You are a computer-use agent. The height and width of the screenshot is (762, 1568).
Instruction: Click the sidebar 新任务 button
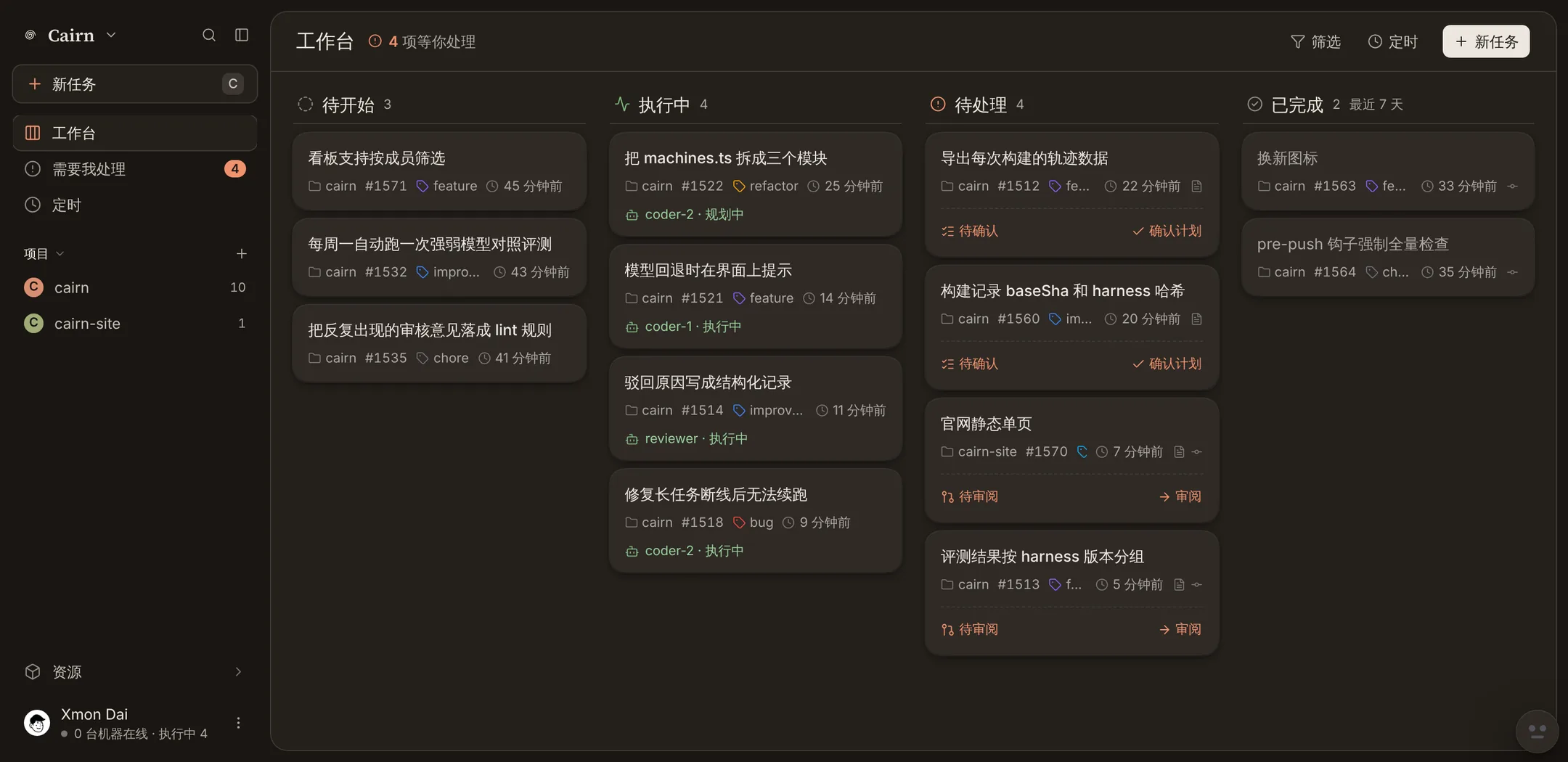[x=135, y=83]
